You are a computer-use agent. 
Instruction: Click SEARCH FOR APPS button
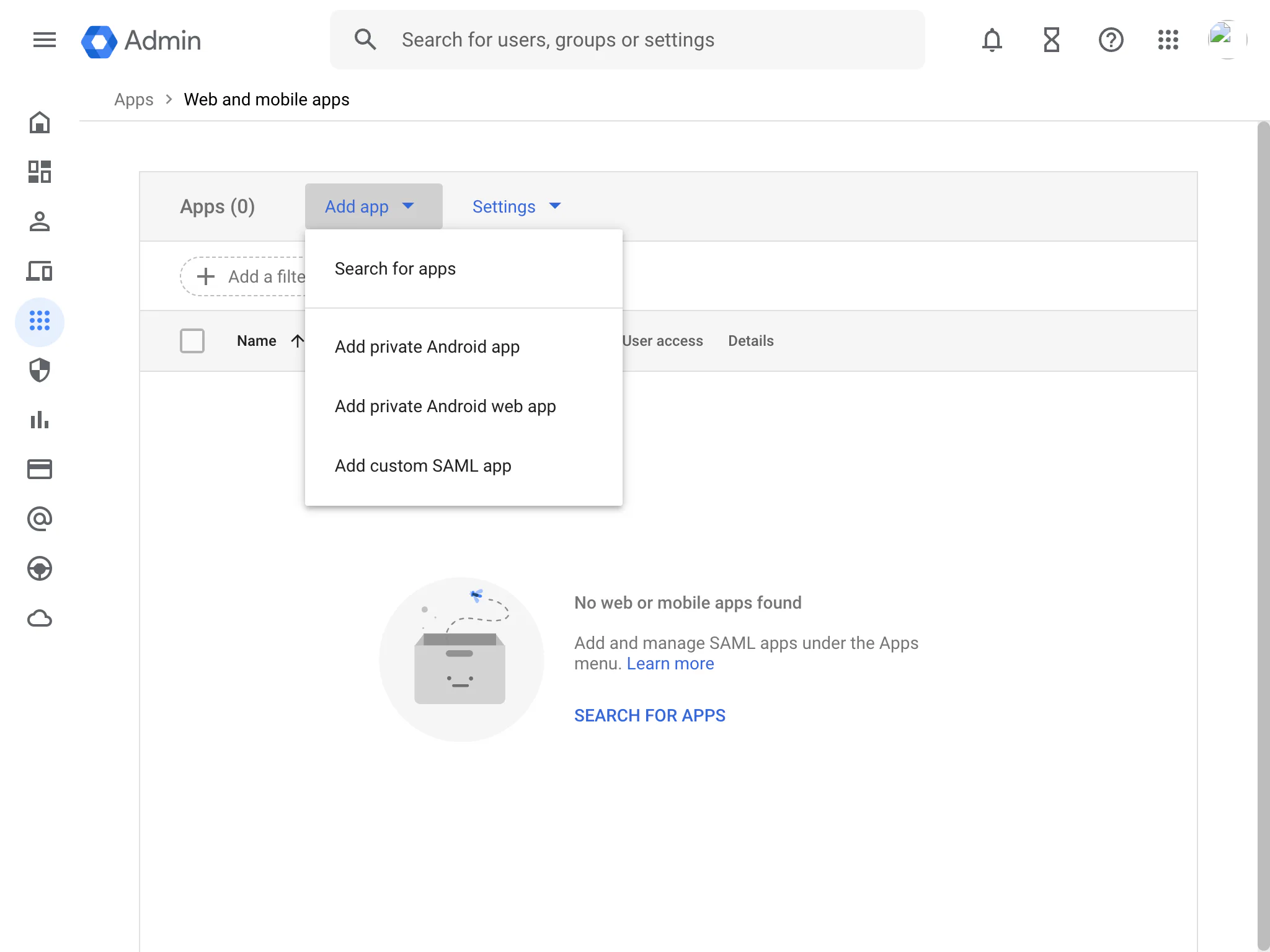[649, 715]
